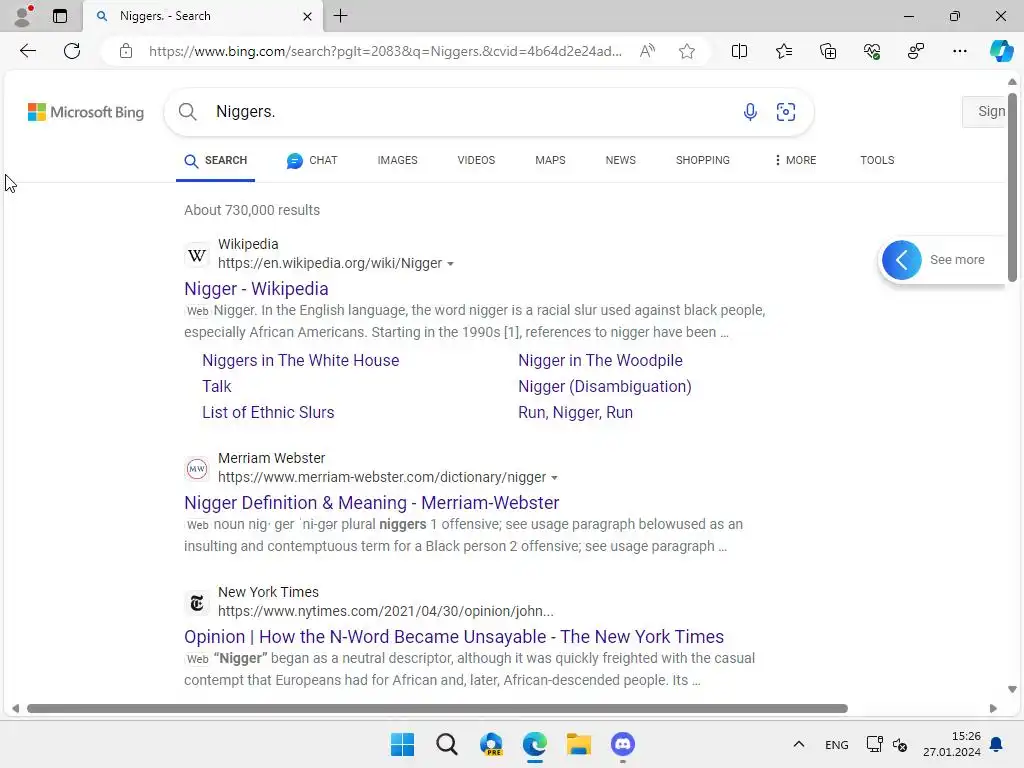The height and width of the screenshot is (768, 1024).
Task: Open the Talk sublink under Wikipedia
Action: pyautogui.click(x=216, y=387)
